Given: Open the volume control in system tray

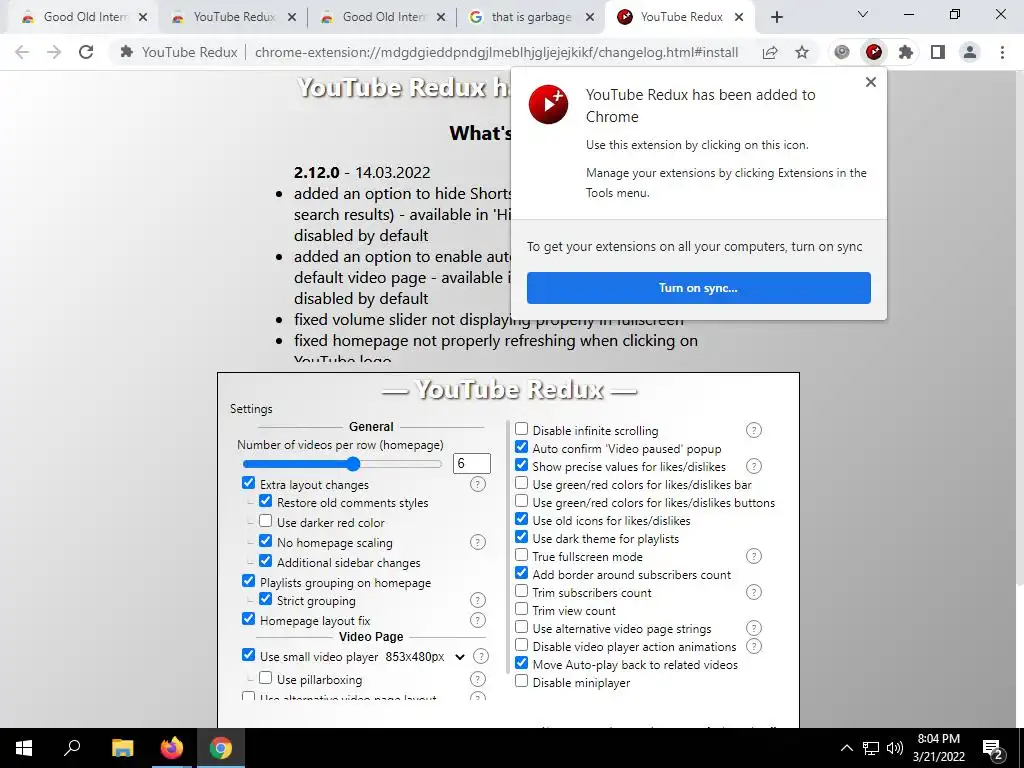Looking at the screenshot, I should [895, 748].
